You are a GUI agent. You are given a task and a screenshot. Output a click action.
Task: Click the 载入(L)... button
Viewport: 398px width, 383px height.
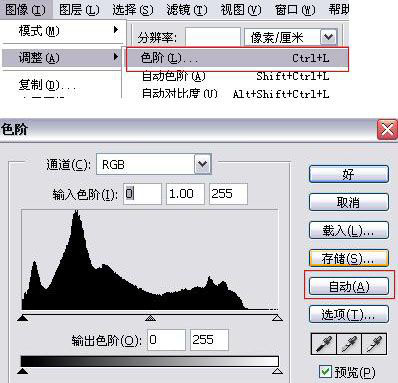pyautogui.click(x=349, y=230)
